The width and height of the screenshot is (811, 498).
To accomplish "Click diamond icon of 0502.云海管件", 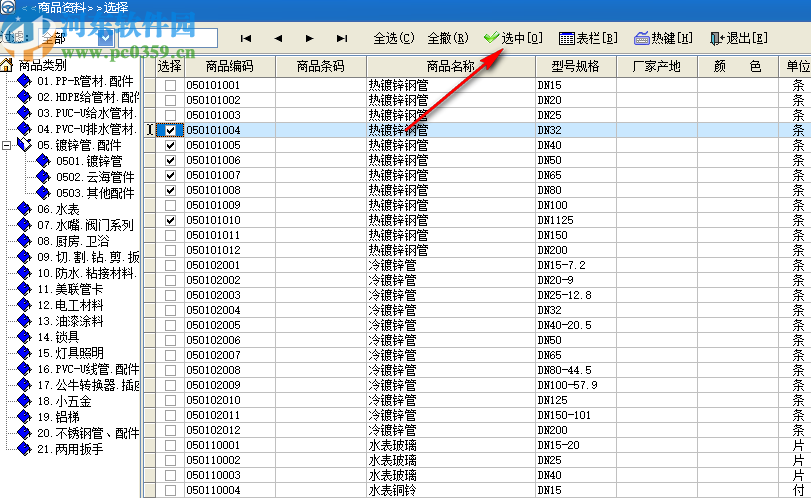I will point(43,177).
